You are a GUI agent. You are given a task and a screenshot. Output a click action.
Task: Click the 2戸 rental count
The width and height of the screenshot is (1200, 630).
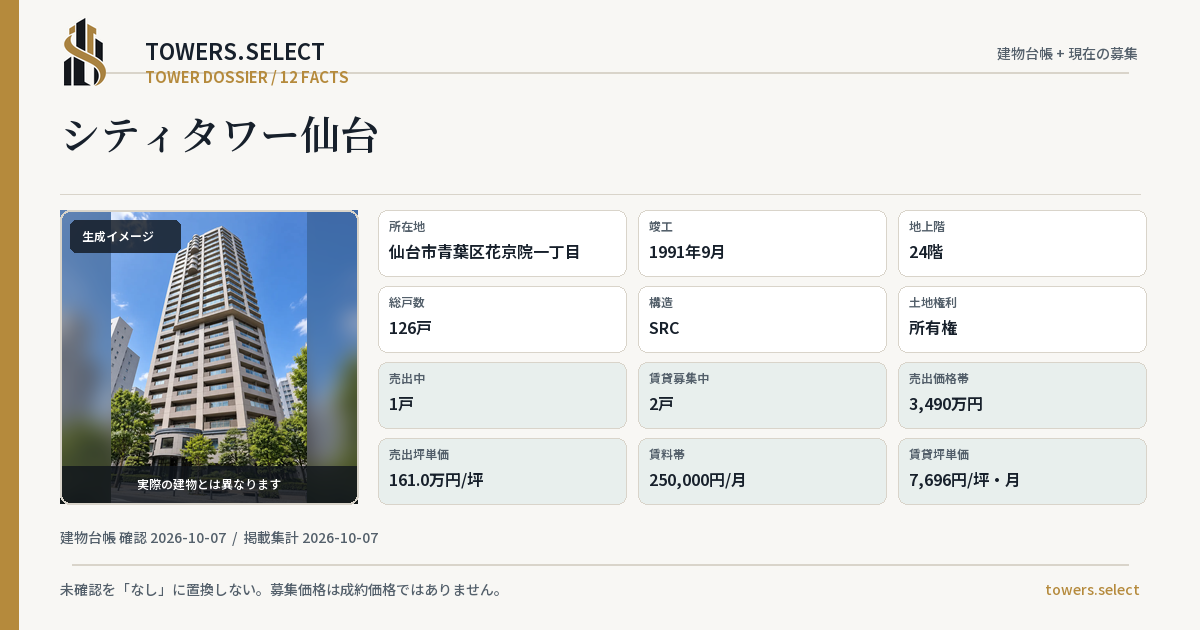pyautogui.click(x=661, y=404)
